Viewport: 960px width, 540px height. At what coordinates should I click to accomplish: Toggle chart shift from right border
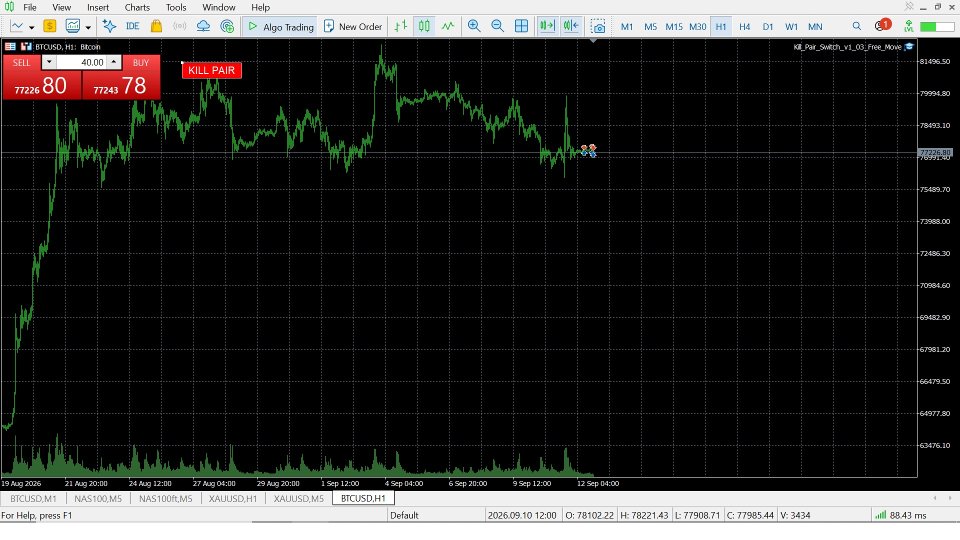571,26
